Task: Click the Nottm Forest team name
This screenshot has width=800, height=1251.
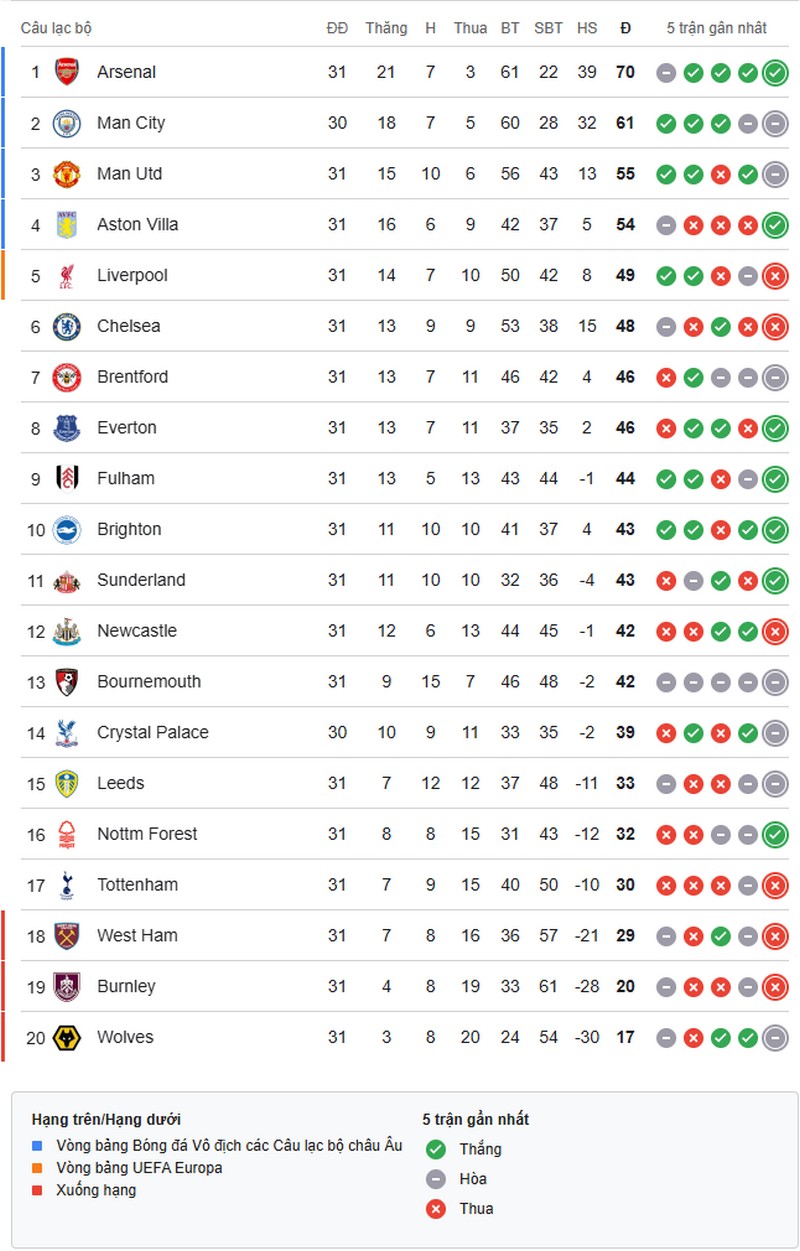Action: click(147, 834)
